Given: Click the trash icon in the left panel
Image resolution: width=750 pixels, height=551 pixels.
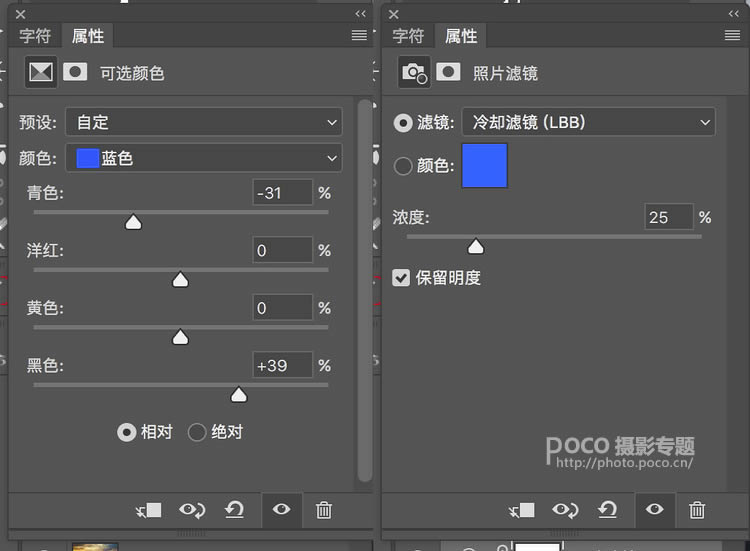Looking at the screenshot, I should pos(324,510).
